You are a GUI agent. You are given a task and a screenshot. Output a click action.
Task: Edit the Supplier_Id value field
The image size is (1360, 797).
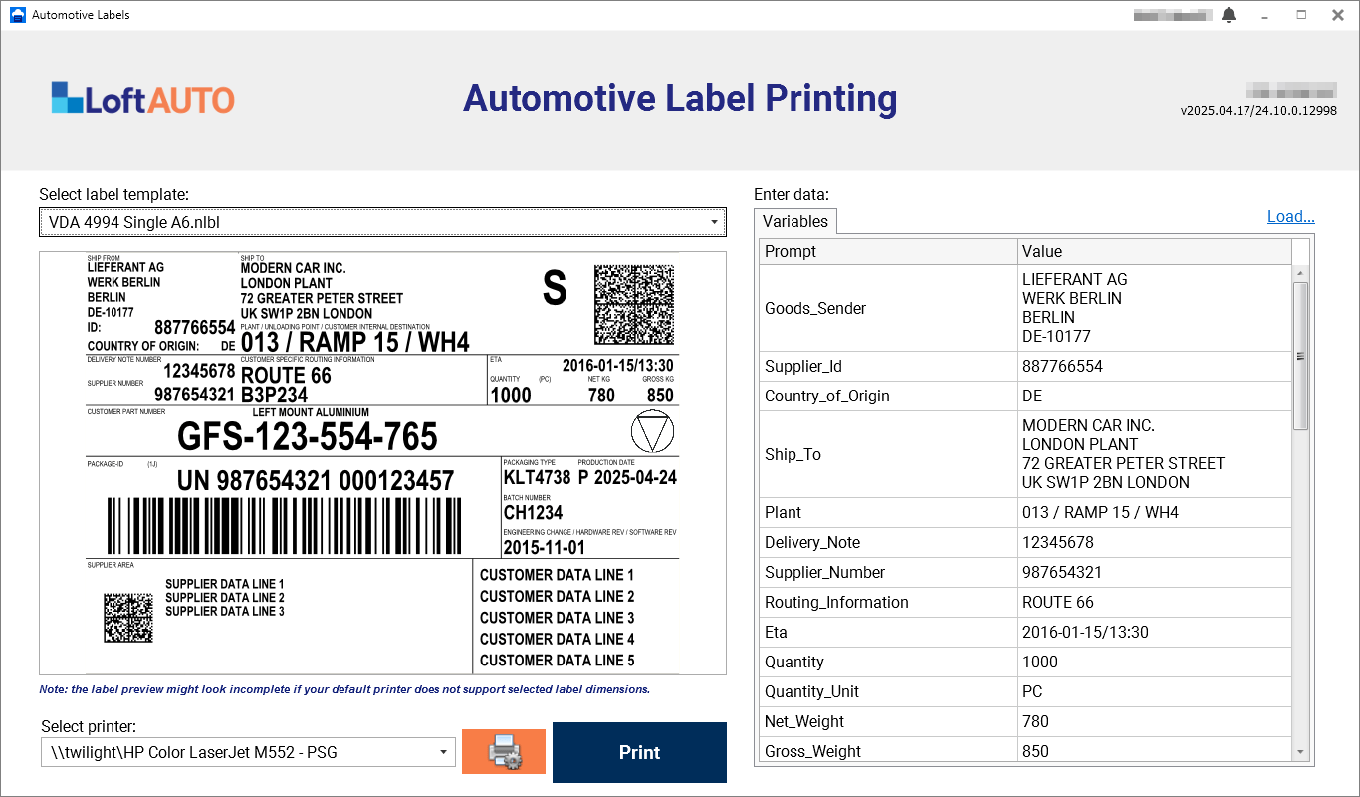click(1154, 366)
